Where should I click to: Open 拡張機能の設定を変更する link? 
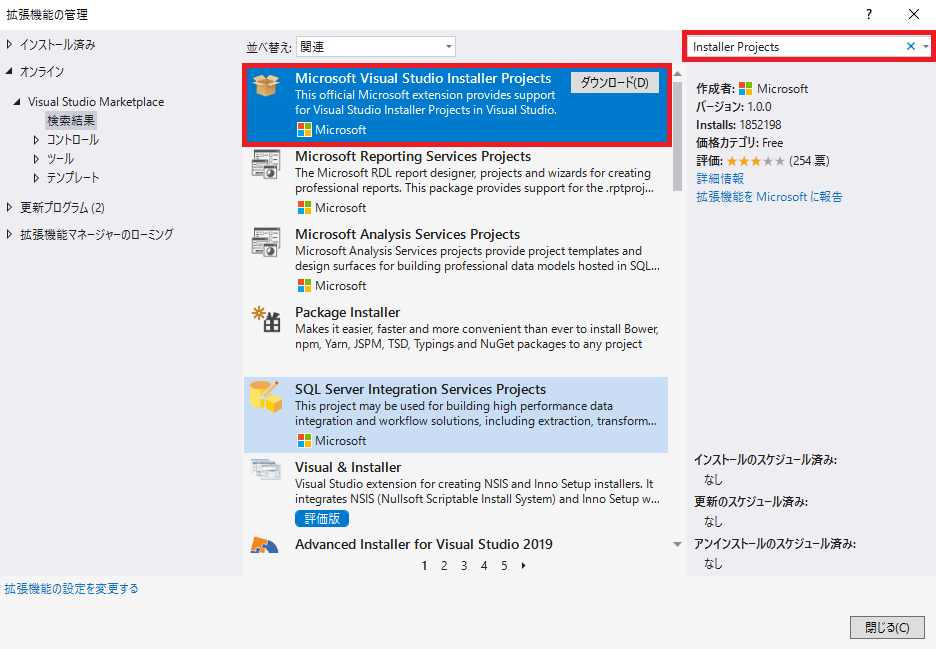72,589
